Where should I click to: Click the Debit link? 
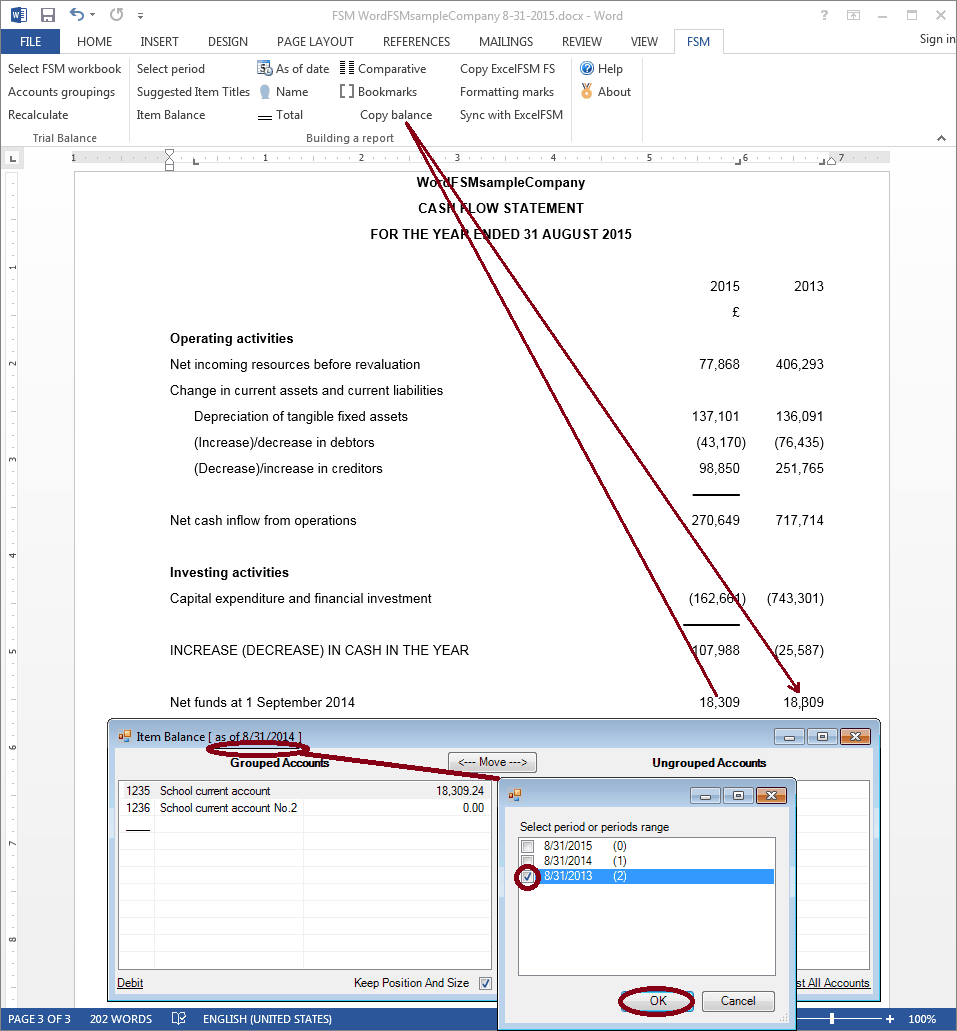point(130,983)
